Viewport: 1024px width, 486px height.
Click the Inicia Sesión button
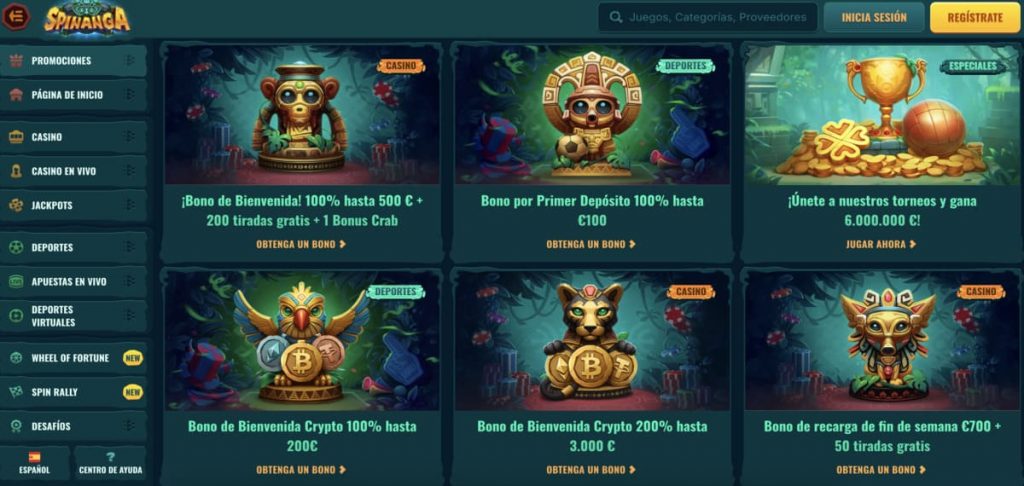click(x=874, y=18)
